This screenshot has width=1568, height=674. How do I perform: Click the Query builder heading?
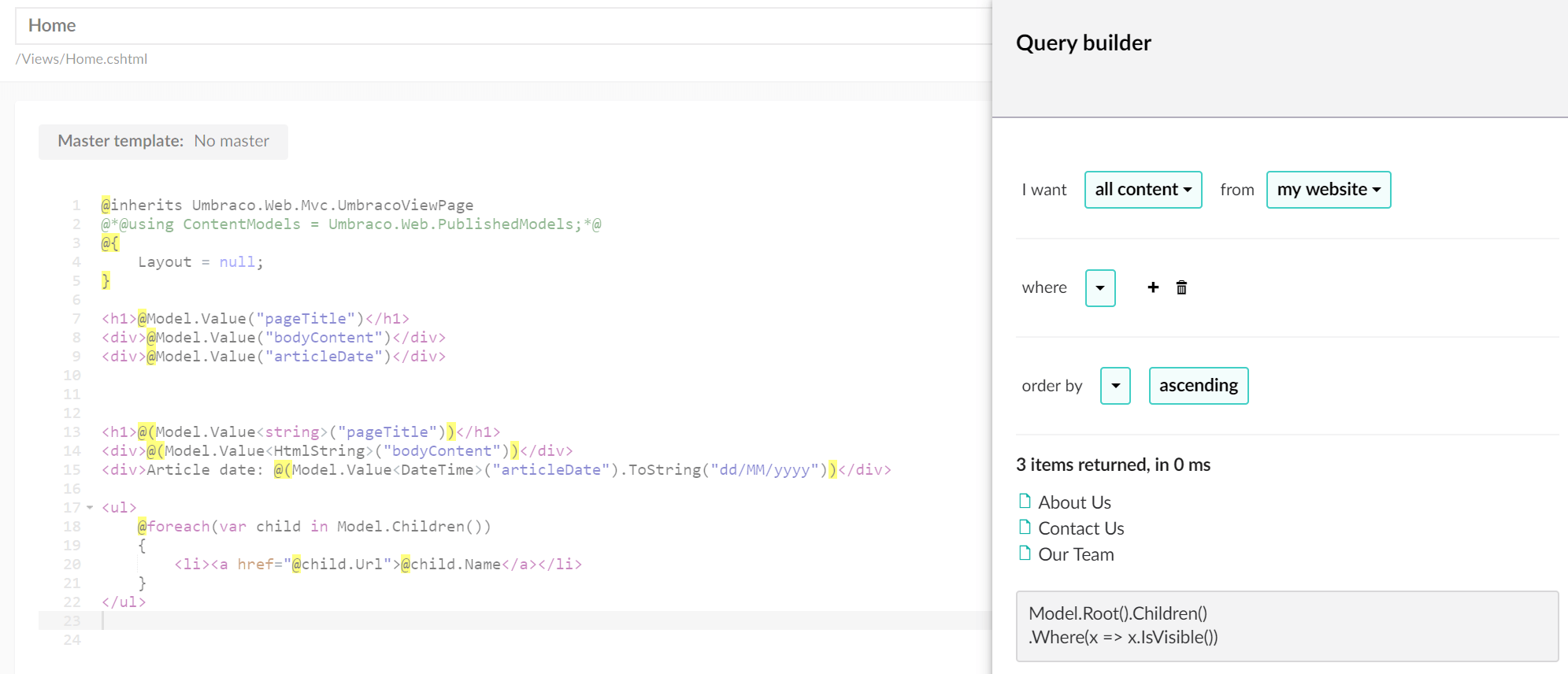tap(1083, 43)
